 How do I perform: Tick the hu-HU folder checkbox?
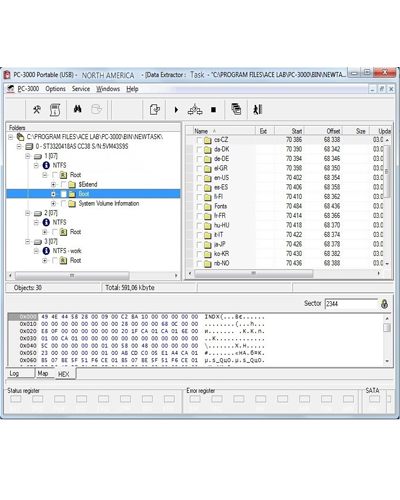(x=199, y=226)
